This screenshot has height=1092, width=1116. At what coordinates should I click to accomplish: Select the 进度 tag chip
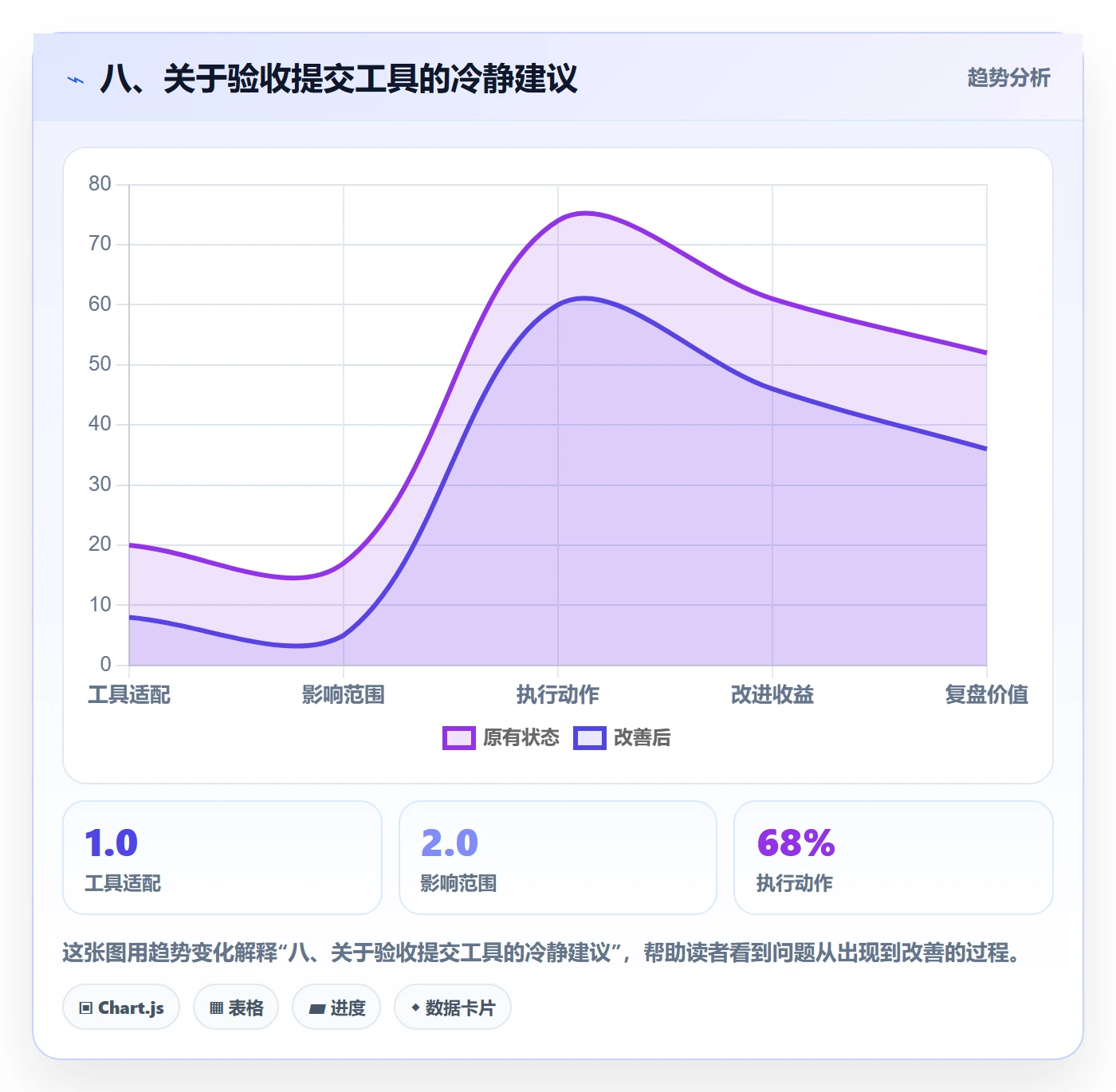[336, 1008]
